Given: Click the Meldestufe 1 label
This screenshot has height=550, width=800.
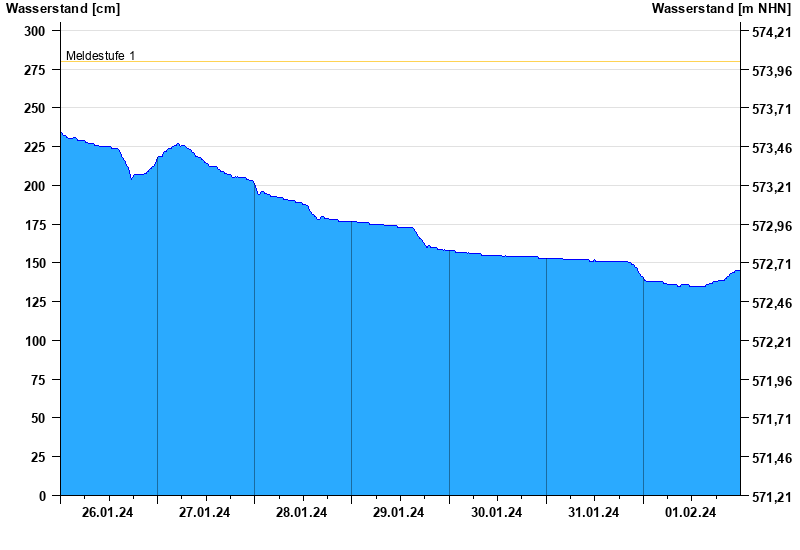Looking at the screenshot, I should 101,56.
